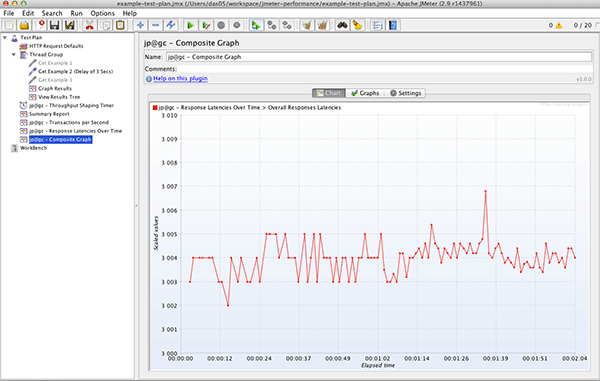Select jp@gc - Transactions per Second
This screenshot has width=600, height=381.
pos(69,122)
